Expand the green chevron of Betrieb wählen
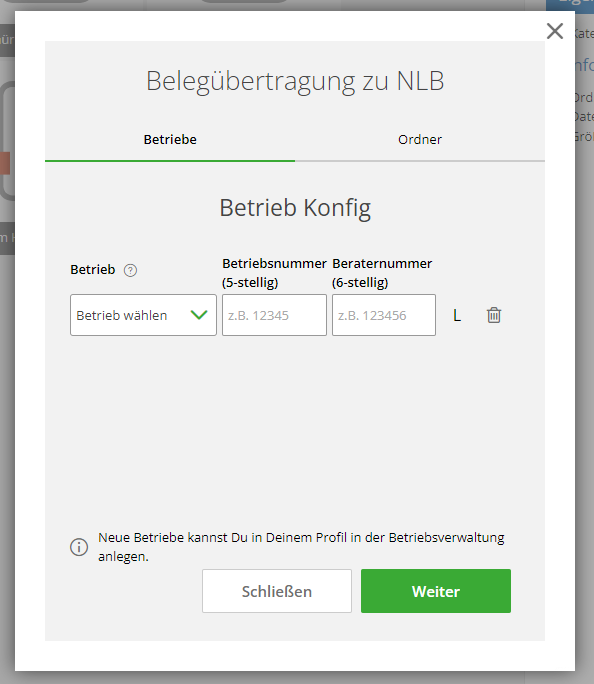Screen dimensions: 594x684 [199, 315]
